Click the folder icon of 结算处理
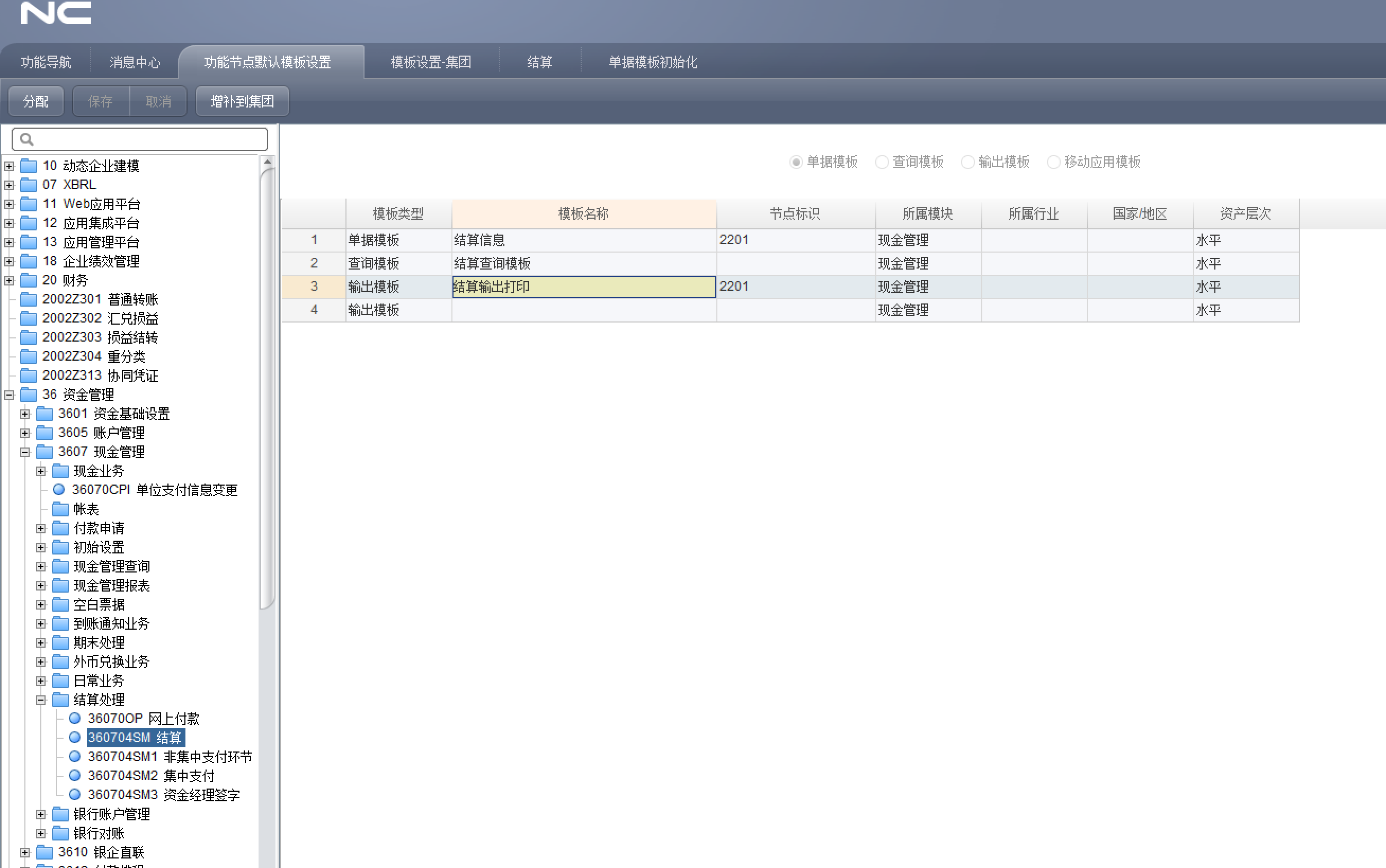The height and width of the screenshot is (868, 1386). coord(60,699)
